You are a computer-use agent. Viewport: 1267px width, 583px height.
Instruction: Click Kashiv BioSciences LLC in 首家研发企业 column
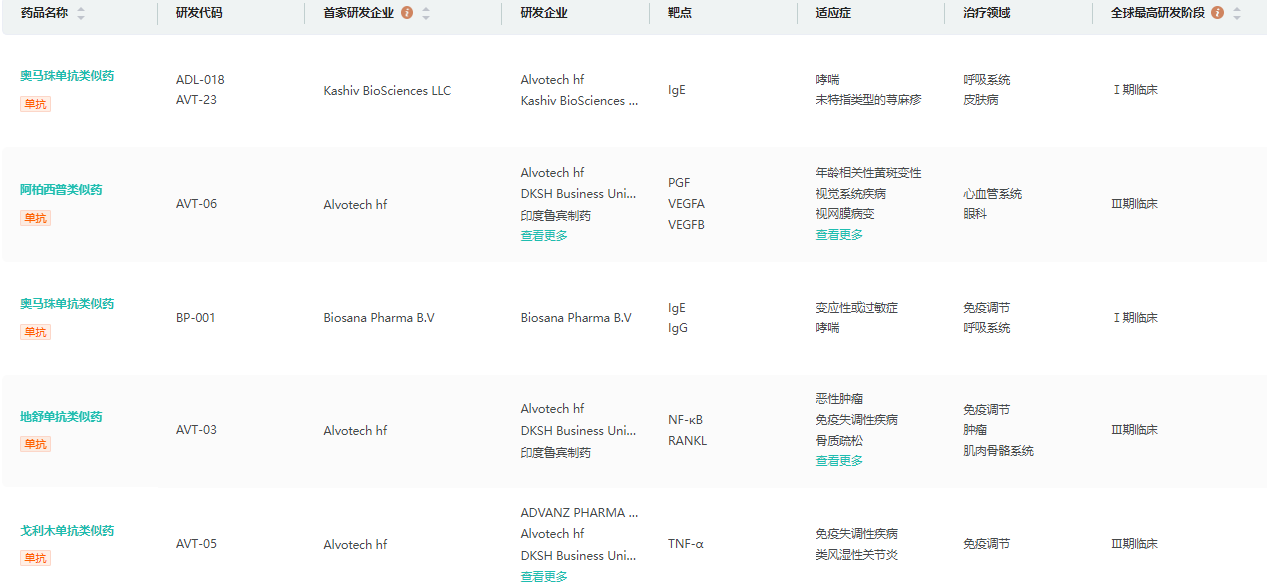tap(387, 91)
